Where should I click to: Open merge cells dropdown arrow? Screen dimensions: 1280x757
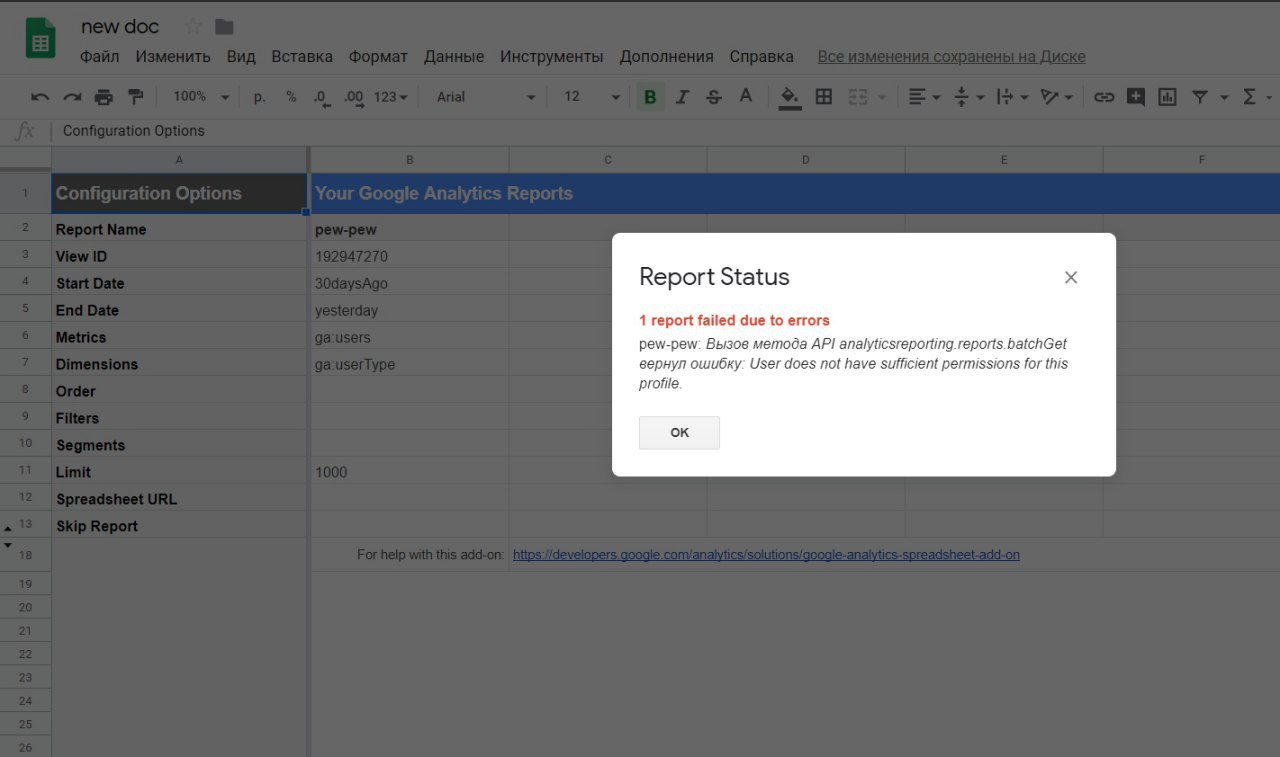pyautogui.click(x=882, y=97)
